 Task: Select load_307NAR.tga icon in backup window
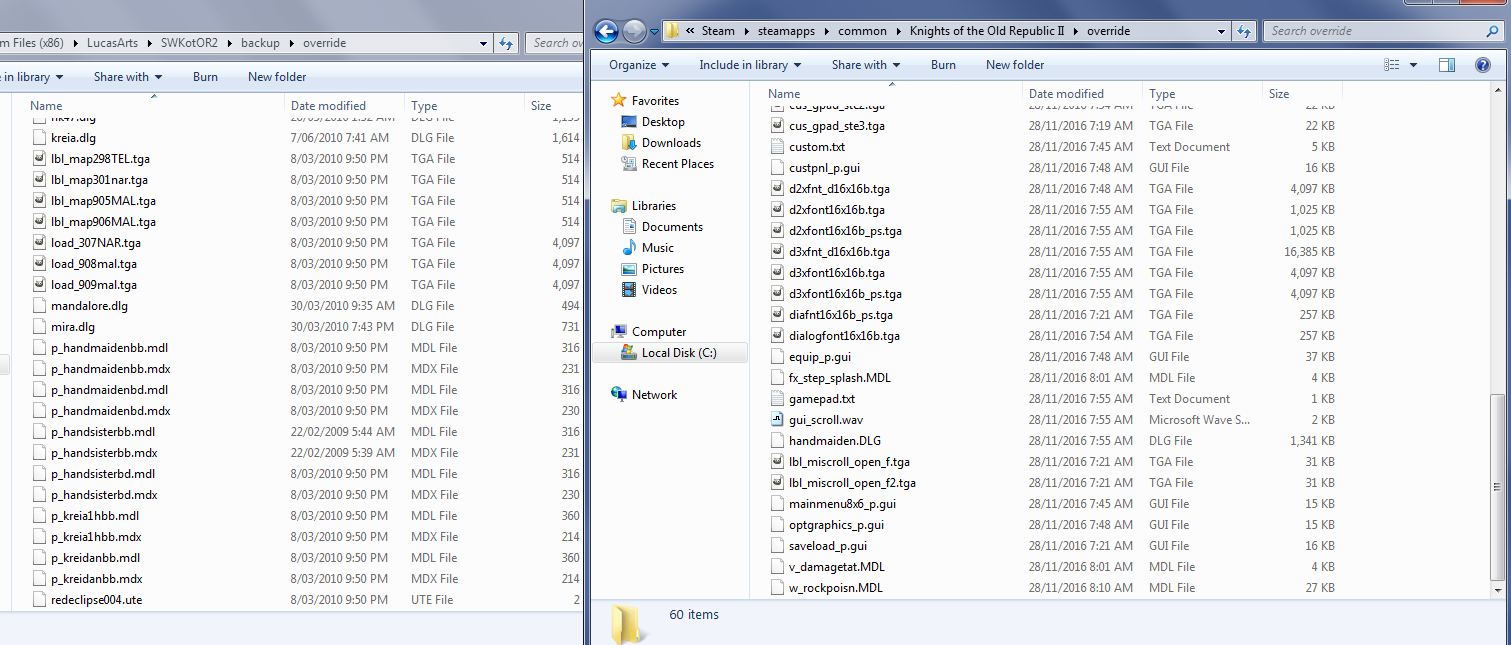point(40,243)
